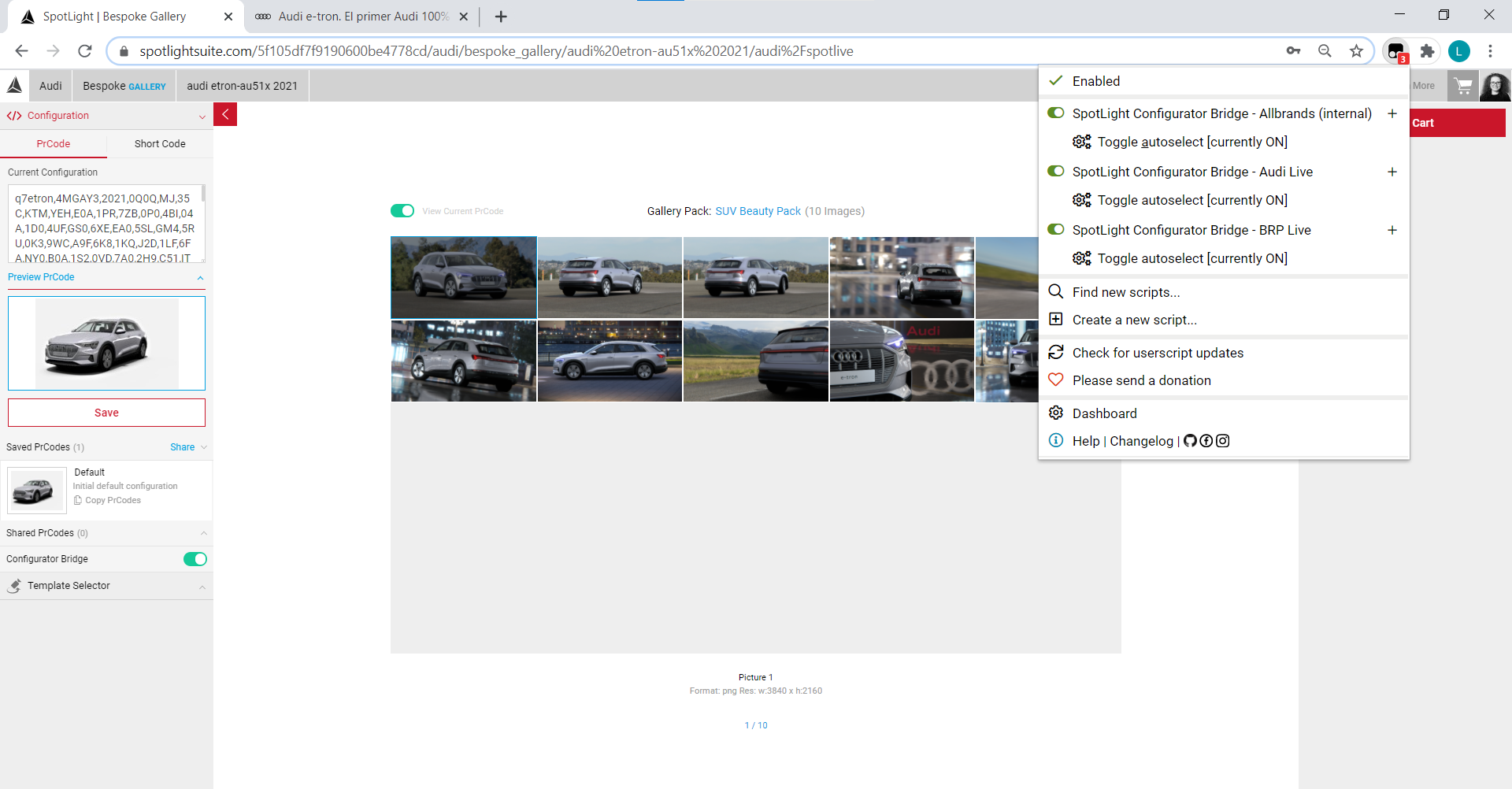Click gear icon for BRP Live autoselect
This screenshot has height=789, width=1512.
coord(1082,258)
